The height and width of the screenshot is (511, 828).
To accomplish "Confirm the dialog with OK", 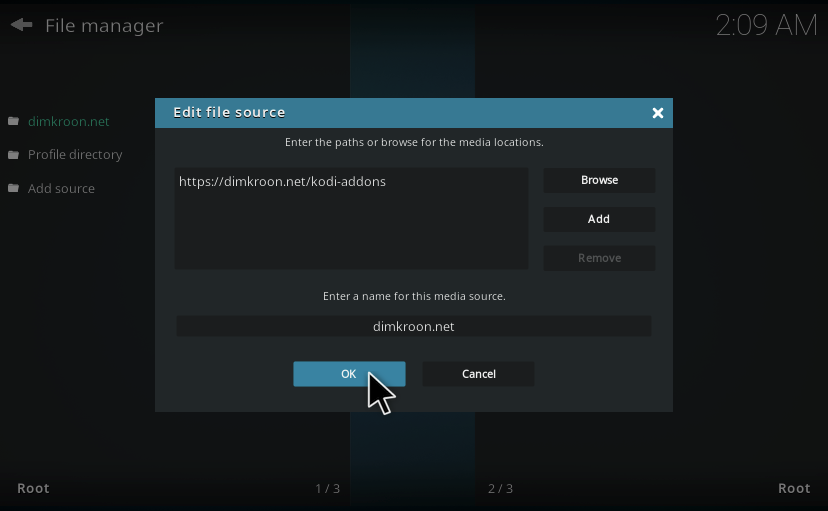I will coord(348,374).
